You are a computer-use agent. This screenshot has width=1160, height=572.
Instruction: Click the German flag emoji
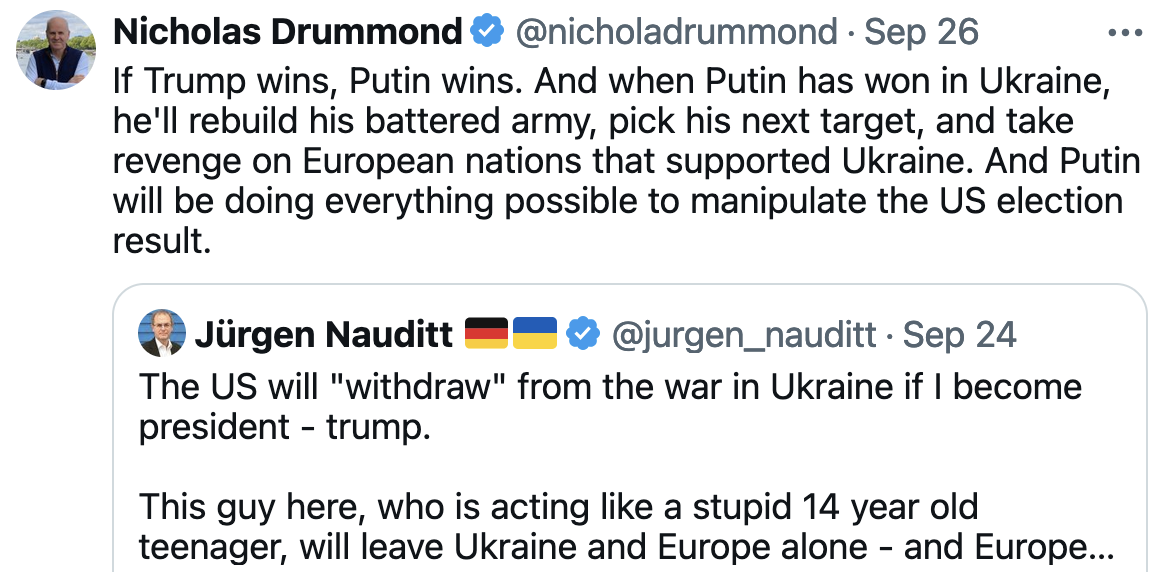(x=487, y=333)
